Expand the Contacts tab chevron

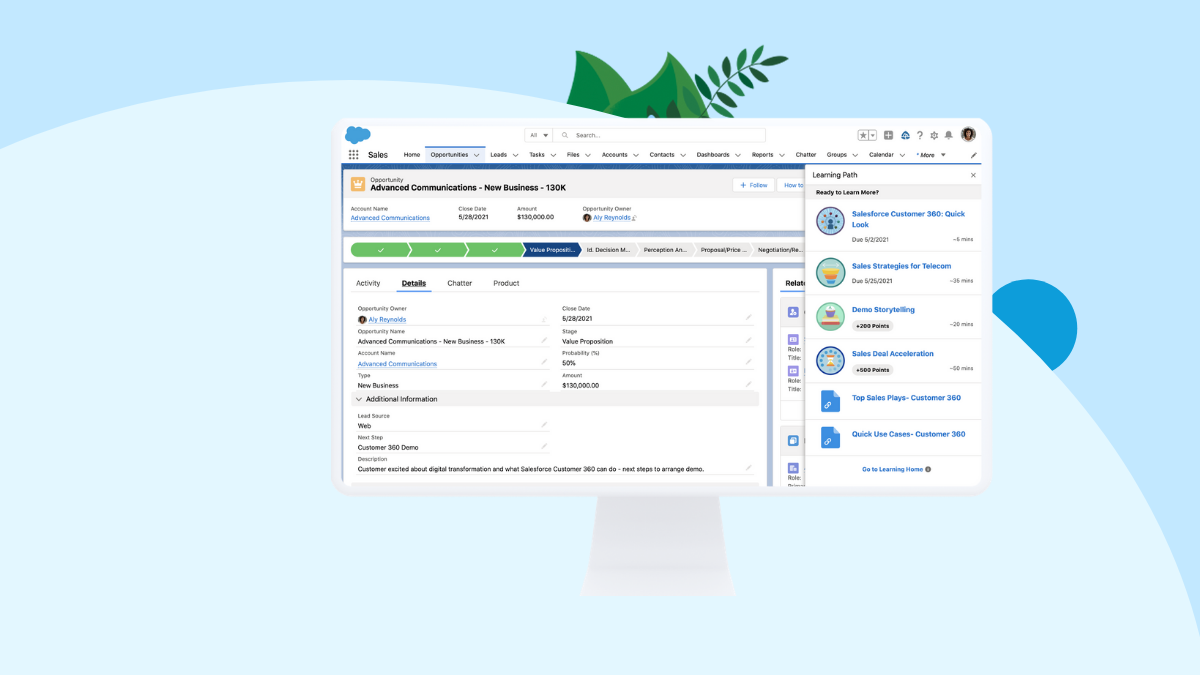tap(683, 155)
